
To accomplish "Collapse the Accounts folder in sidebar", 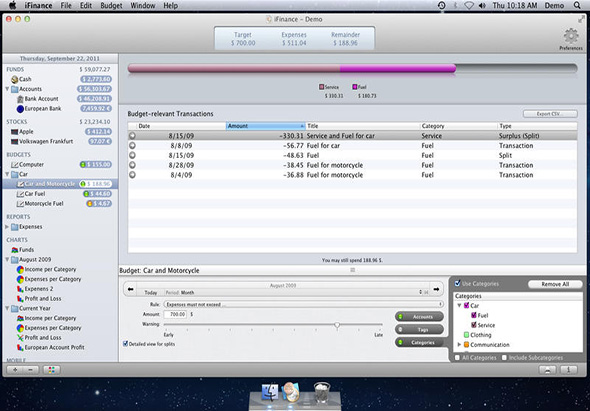I will 7,89.
